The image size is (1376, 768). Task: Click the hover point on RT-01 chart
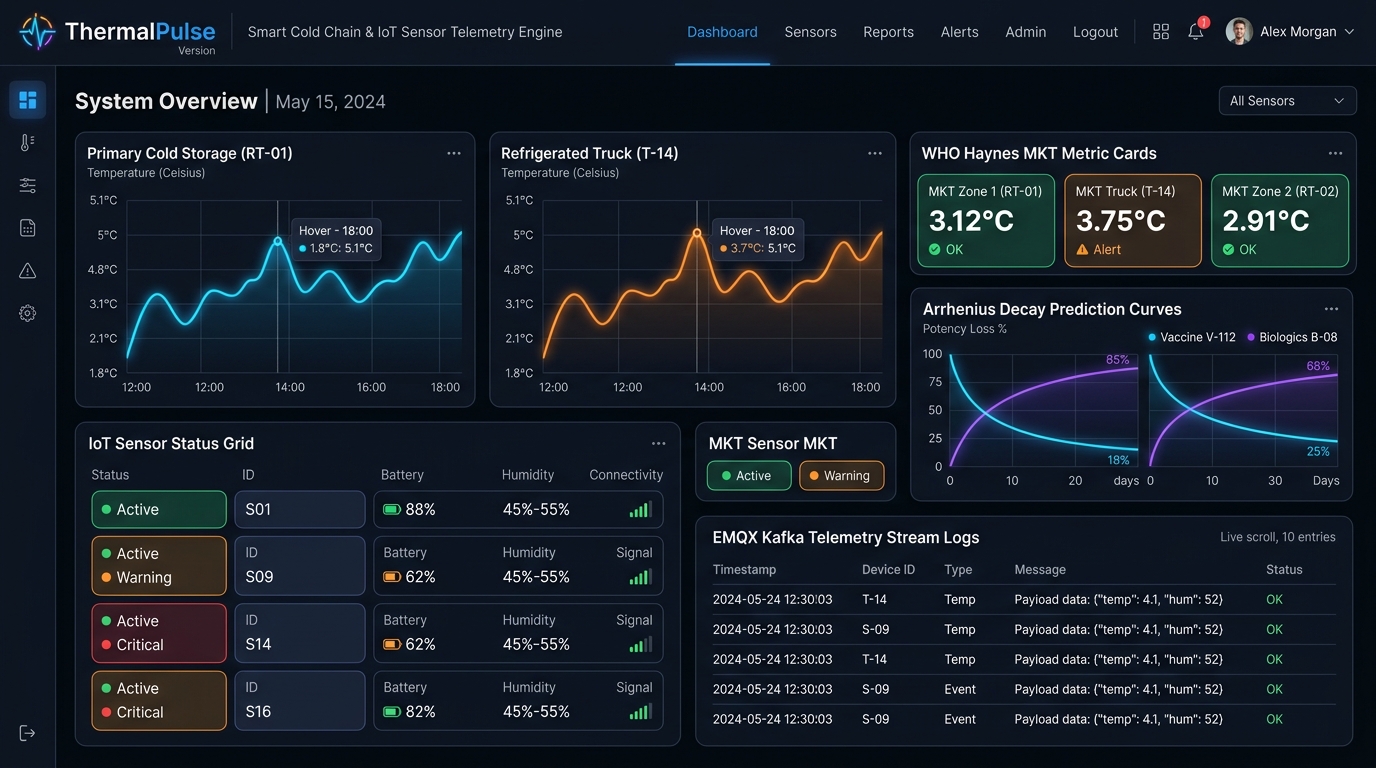pyautogui.click(x=278, y=241)
